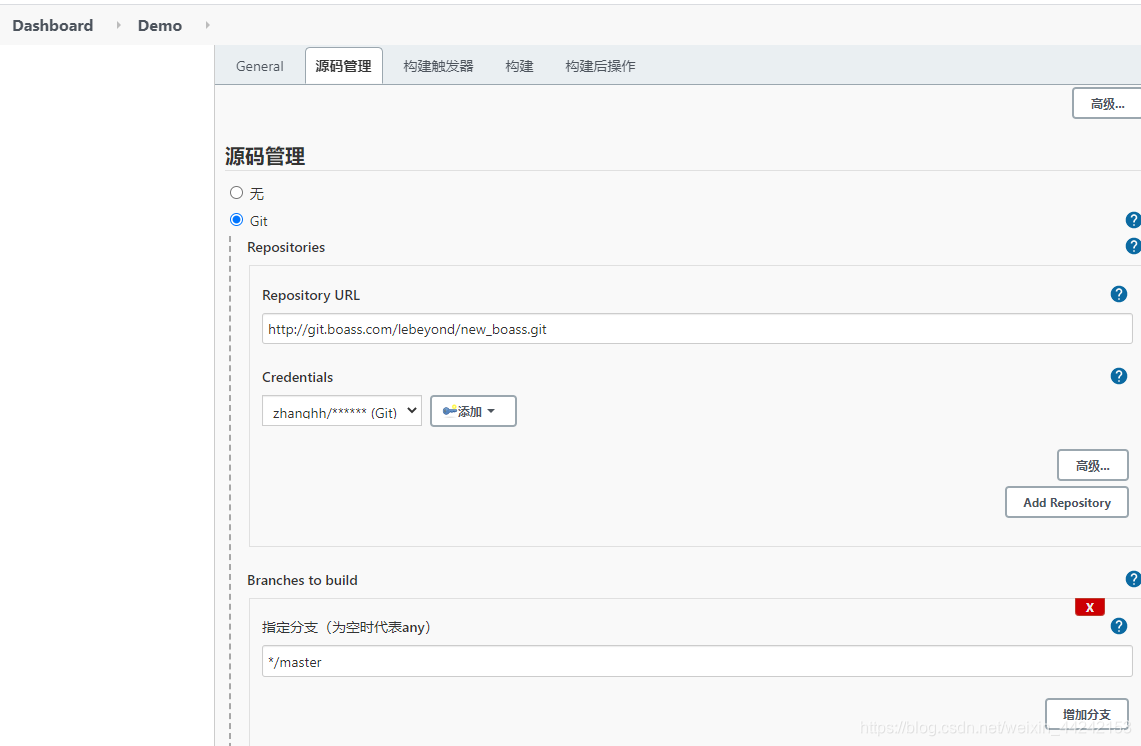Click the Credentials label
The width and height of the screenshot is (1141, 746).
[x=298, y=377]
